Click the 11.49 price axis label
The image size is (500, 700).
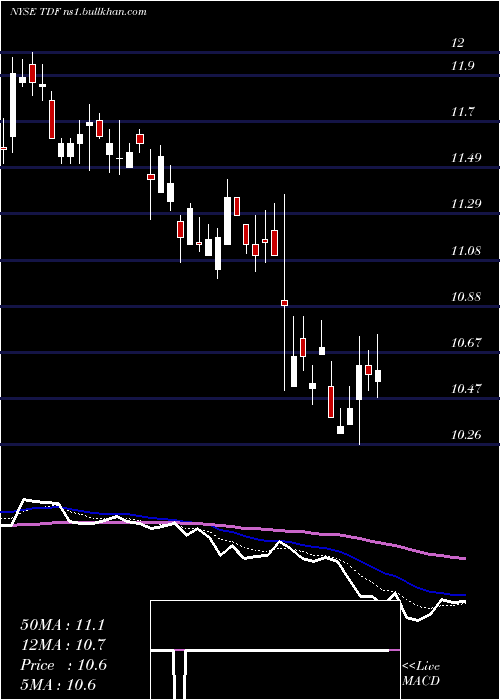pos(466,158)
